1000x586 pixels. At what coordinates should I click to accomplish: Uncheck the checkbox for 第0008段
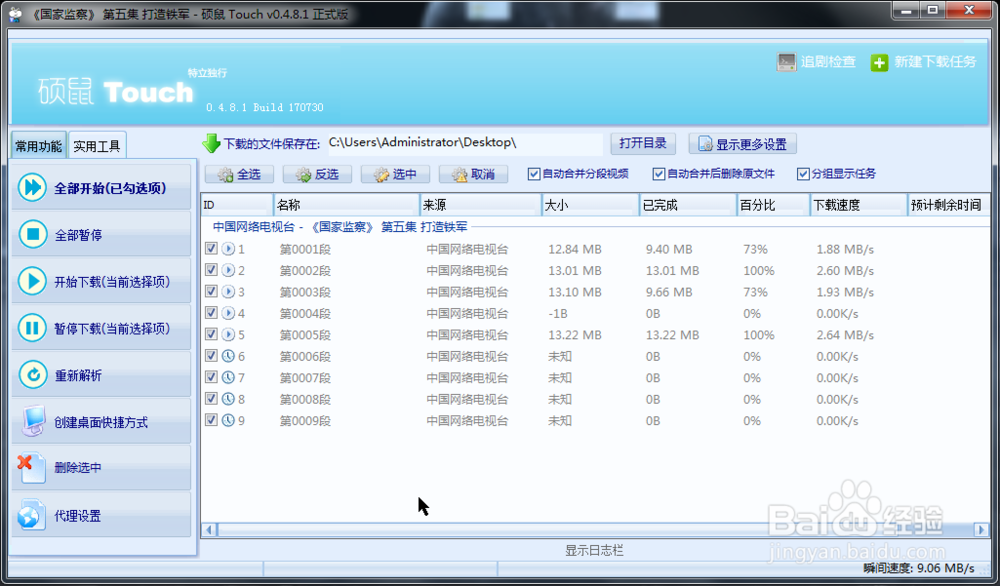click(x=211, y=398)
